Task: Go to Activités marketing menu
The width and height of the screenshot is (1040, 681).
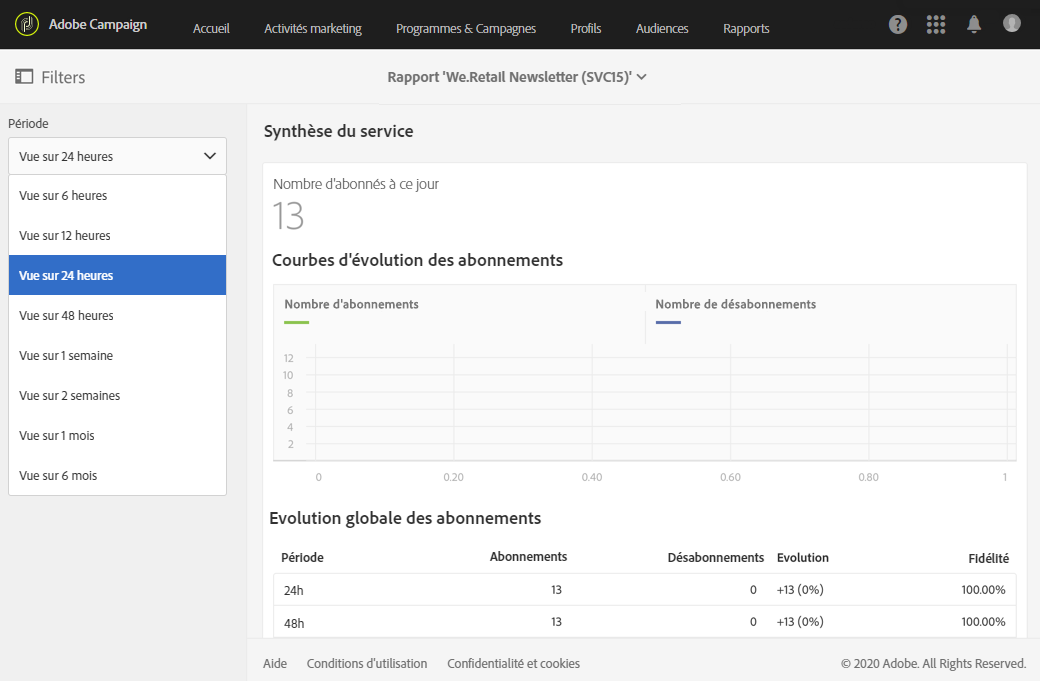Action: click(313, 29)
